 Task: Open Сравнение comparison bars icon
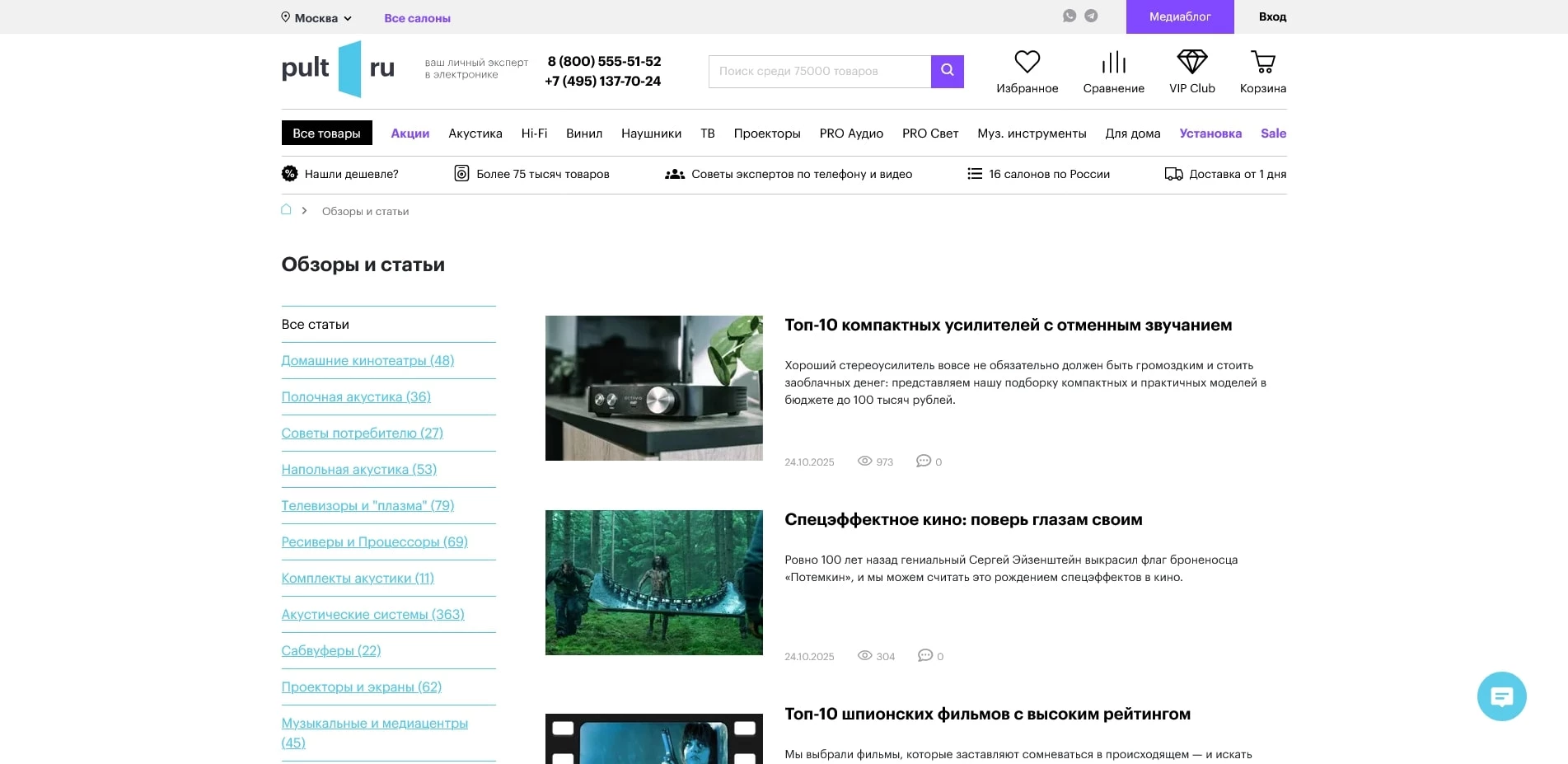[x=1113, y=63]
